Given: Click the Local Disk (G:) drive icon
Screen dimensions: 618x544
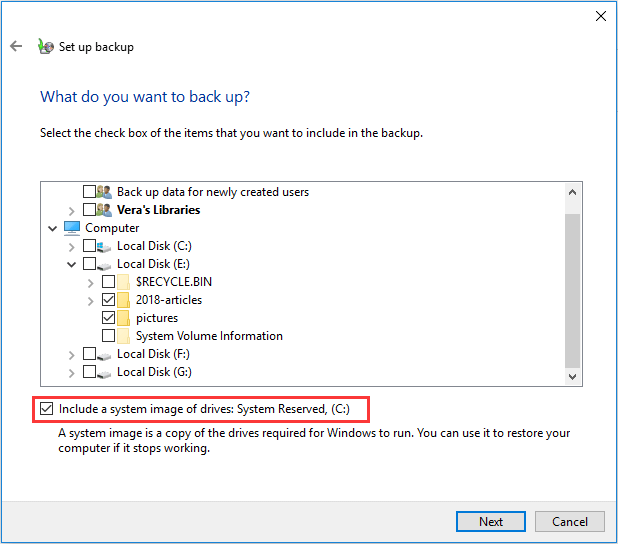Looking at the screenshot, I should click(104, 374).
